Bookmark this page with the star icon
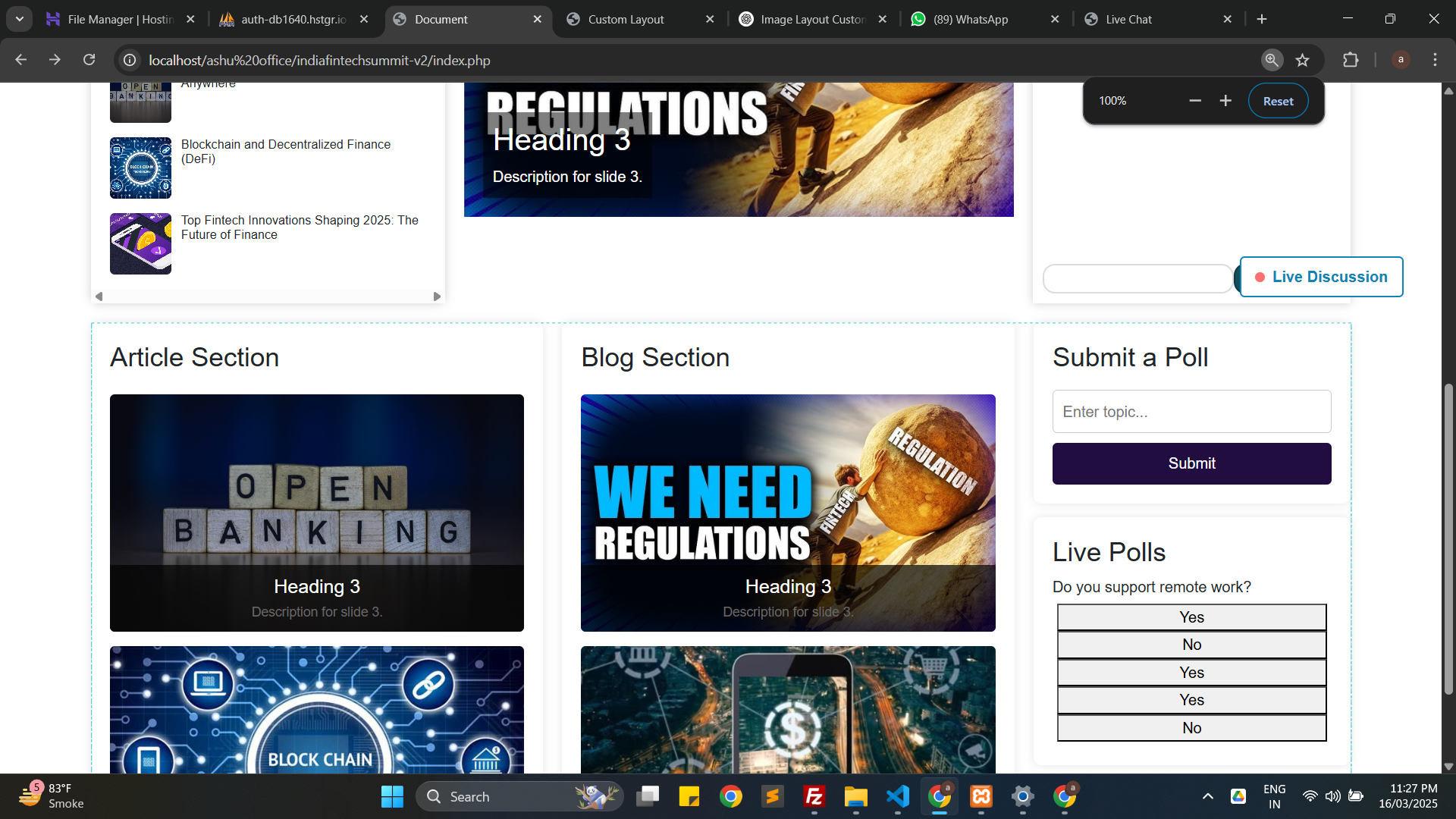The height and width of the screenshot is (819, 1456). (1303, 60)
